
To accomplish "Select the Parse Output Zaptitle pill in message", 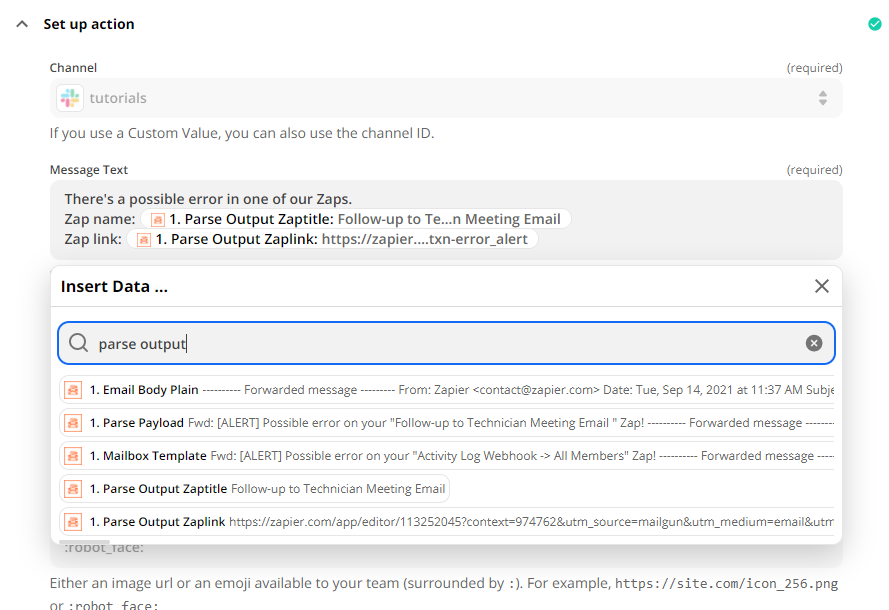I will coord(355,219).
